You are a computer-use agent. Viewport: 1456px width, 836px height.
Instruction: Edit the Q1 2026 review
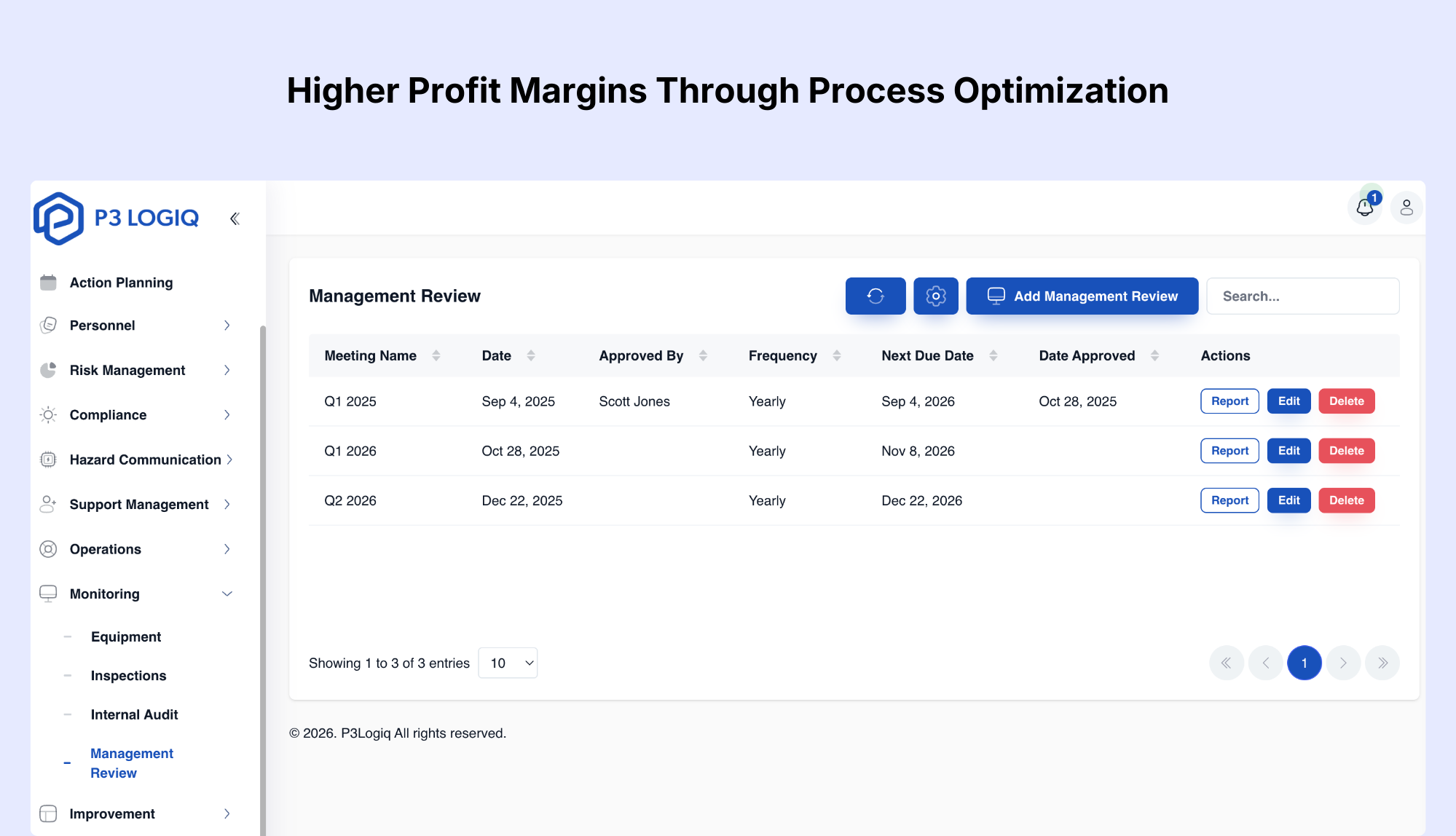point(1288,451)
